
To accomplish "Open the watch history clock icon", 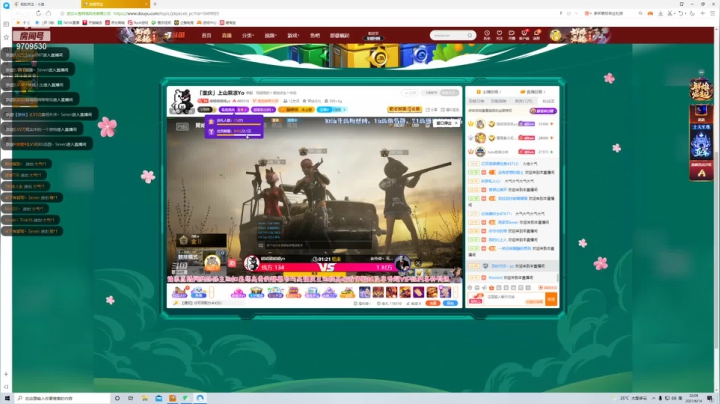I will pyautogui.click(x=487, y=35).
